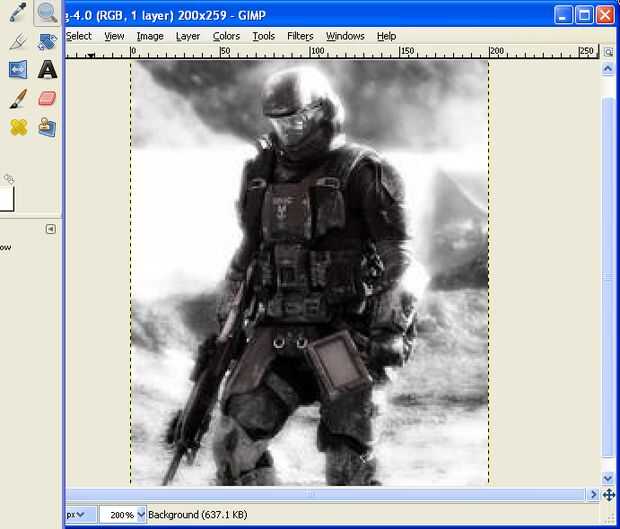This screenshot has width=620, height=529.
Task: Open the Tools menu
Action: pos(264,36)
